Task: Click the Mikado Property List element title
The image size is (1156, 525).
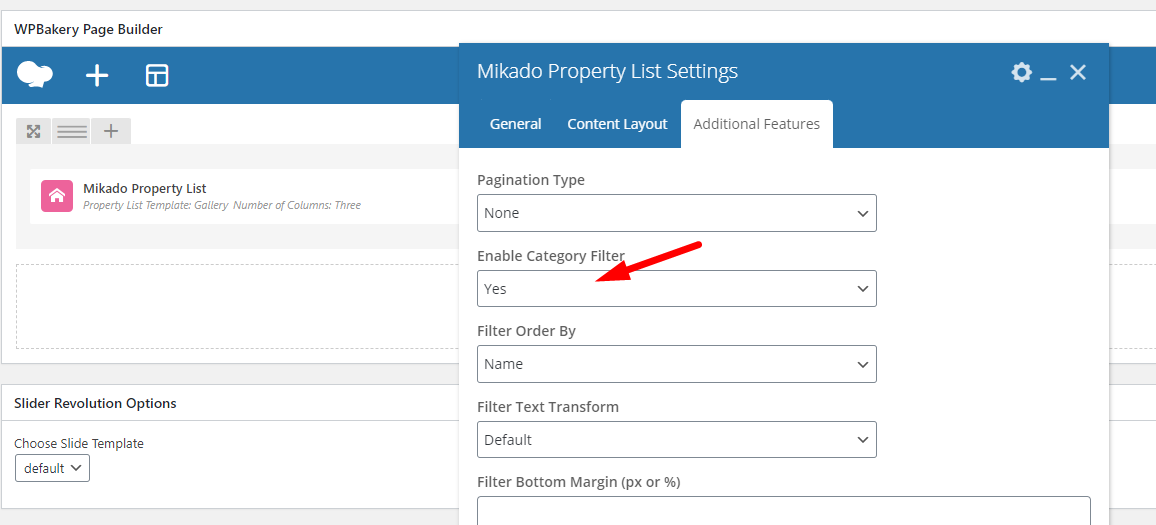Action: click(x=144, y=188)
